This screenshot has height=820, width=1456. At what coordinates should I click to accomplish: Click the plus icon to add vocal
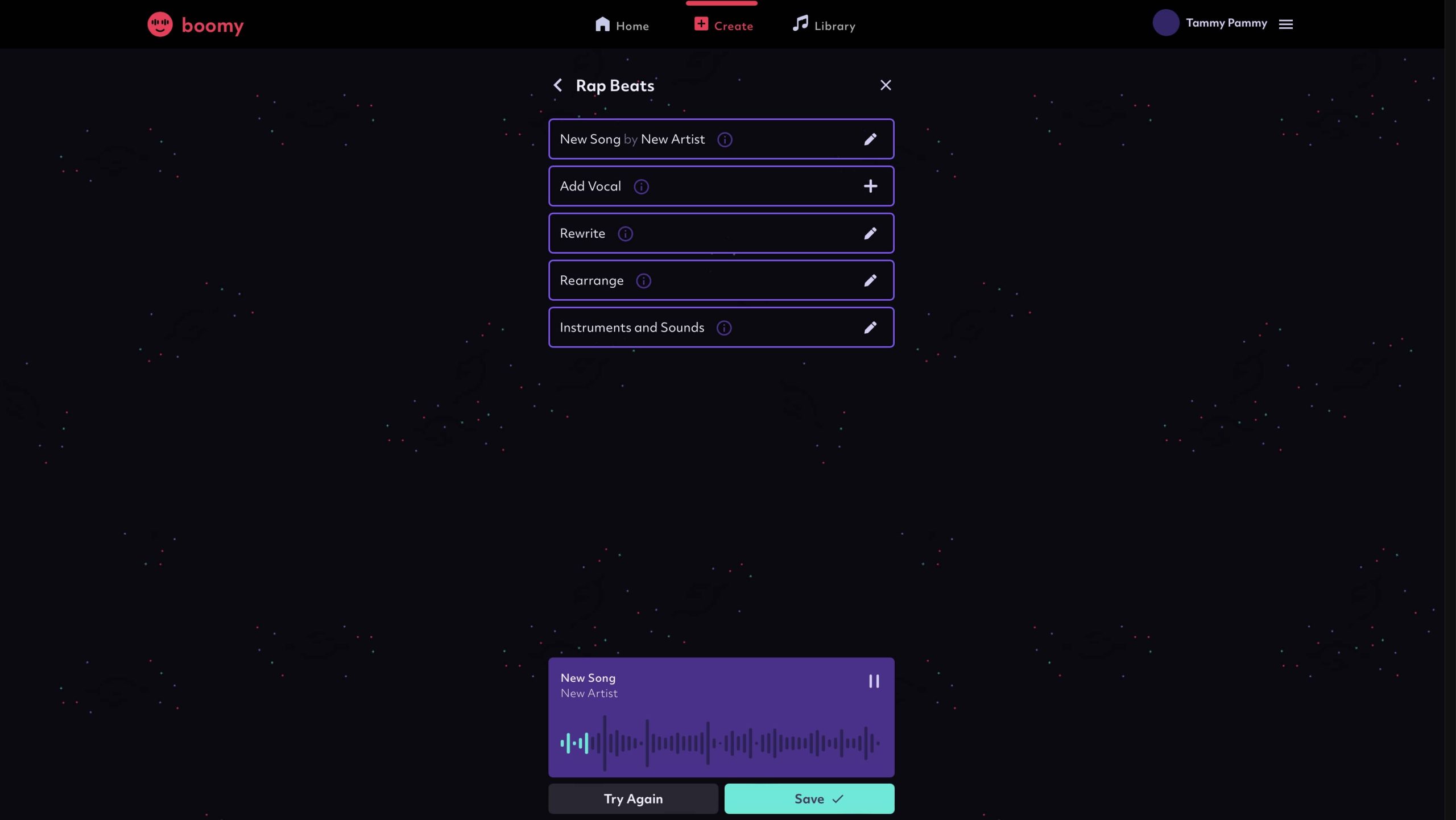(870, 186)
